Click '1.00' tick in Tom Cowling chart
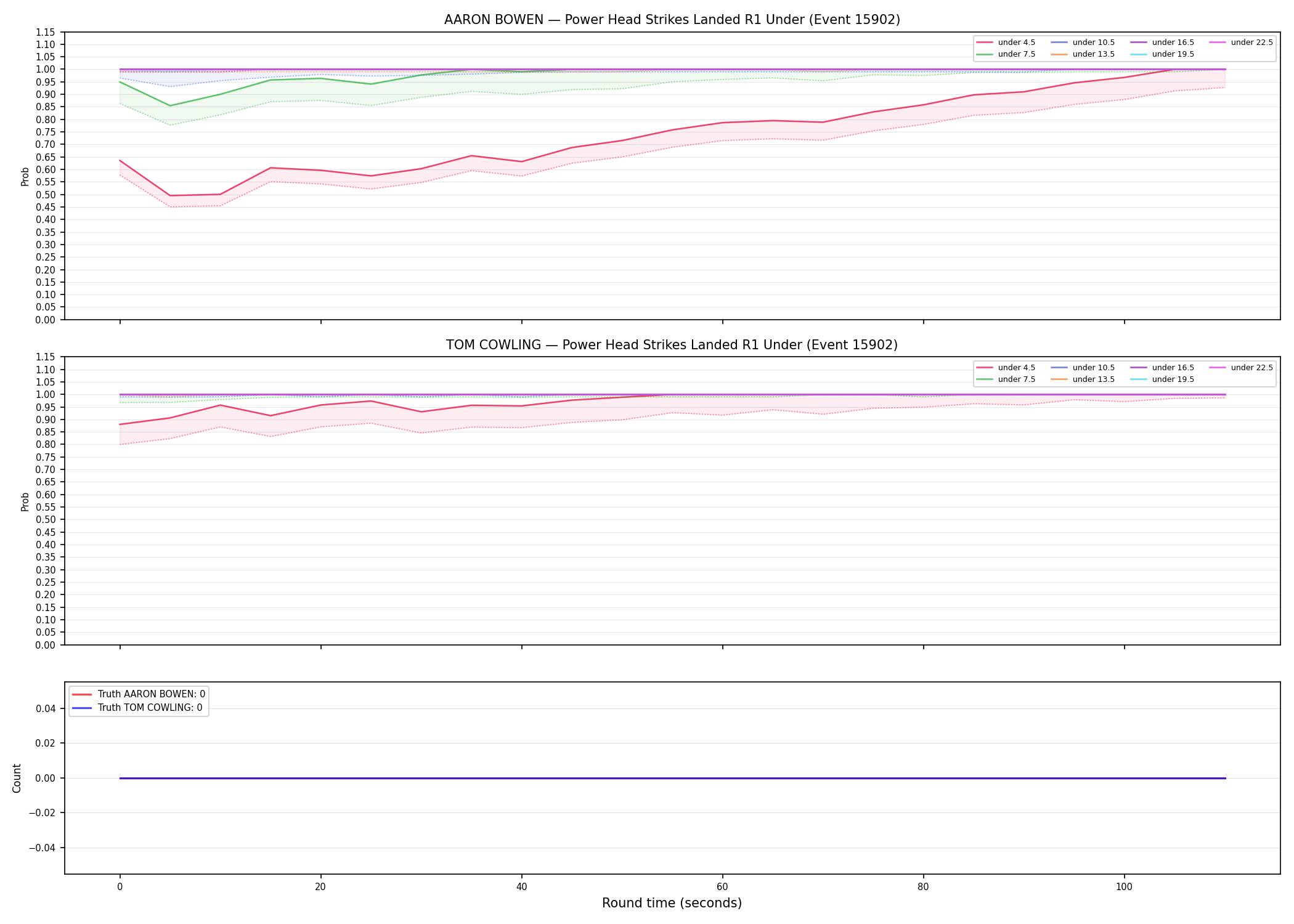1294x924 pixels. click(x=46, y=395)
